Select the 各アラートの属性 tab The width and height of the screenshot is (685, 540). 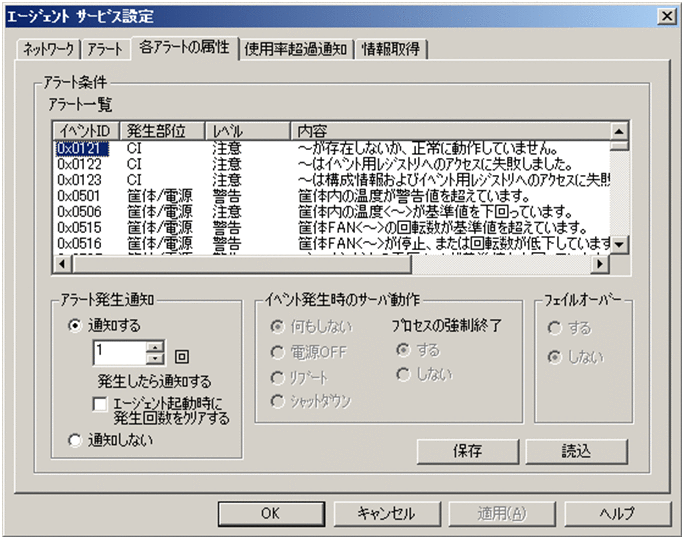point(184,48)
